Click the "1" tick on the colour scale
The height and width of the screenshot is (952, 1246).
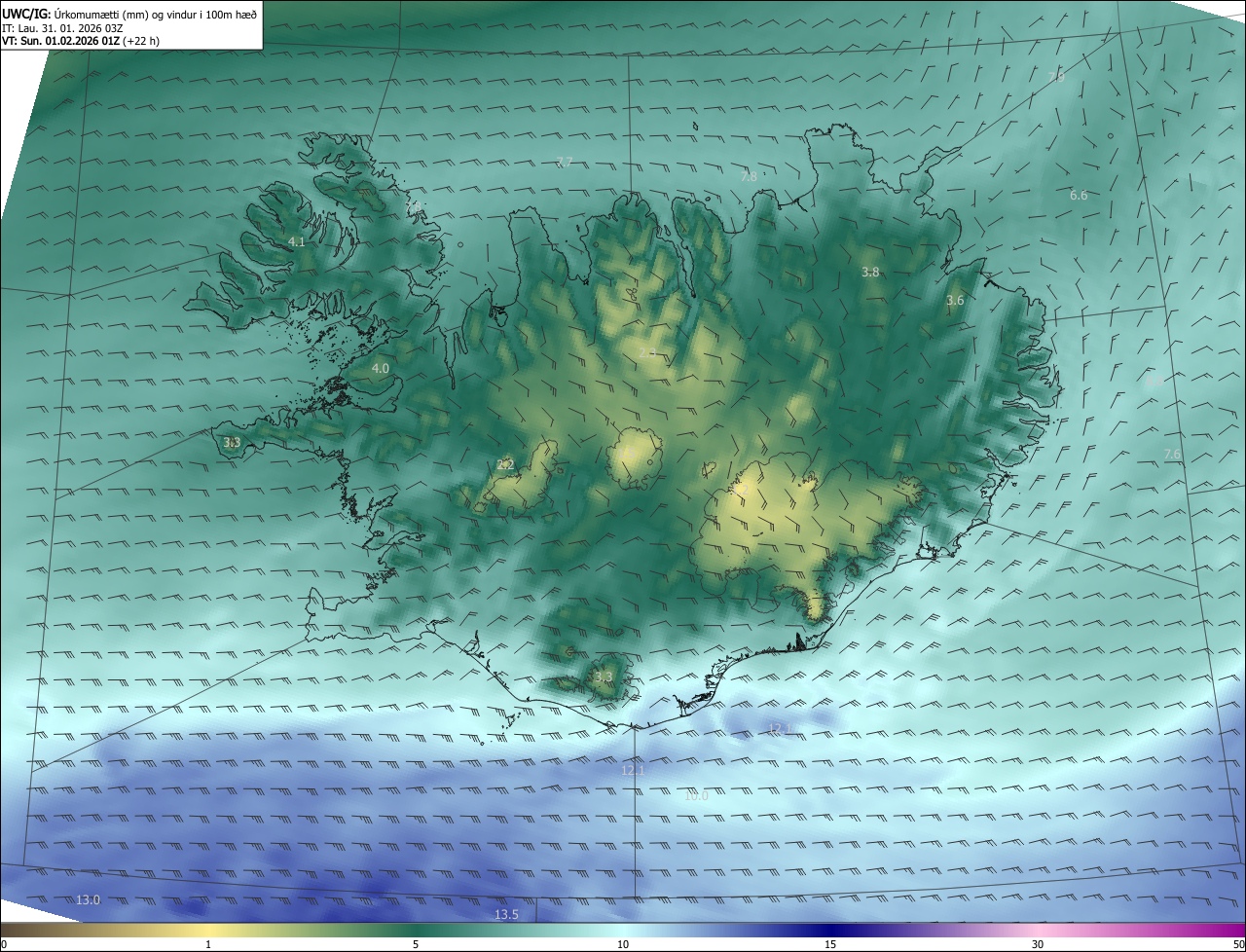coord(208,944)
